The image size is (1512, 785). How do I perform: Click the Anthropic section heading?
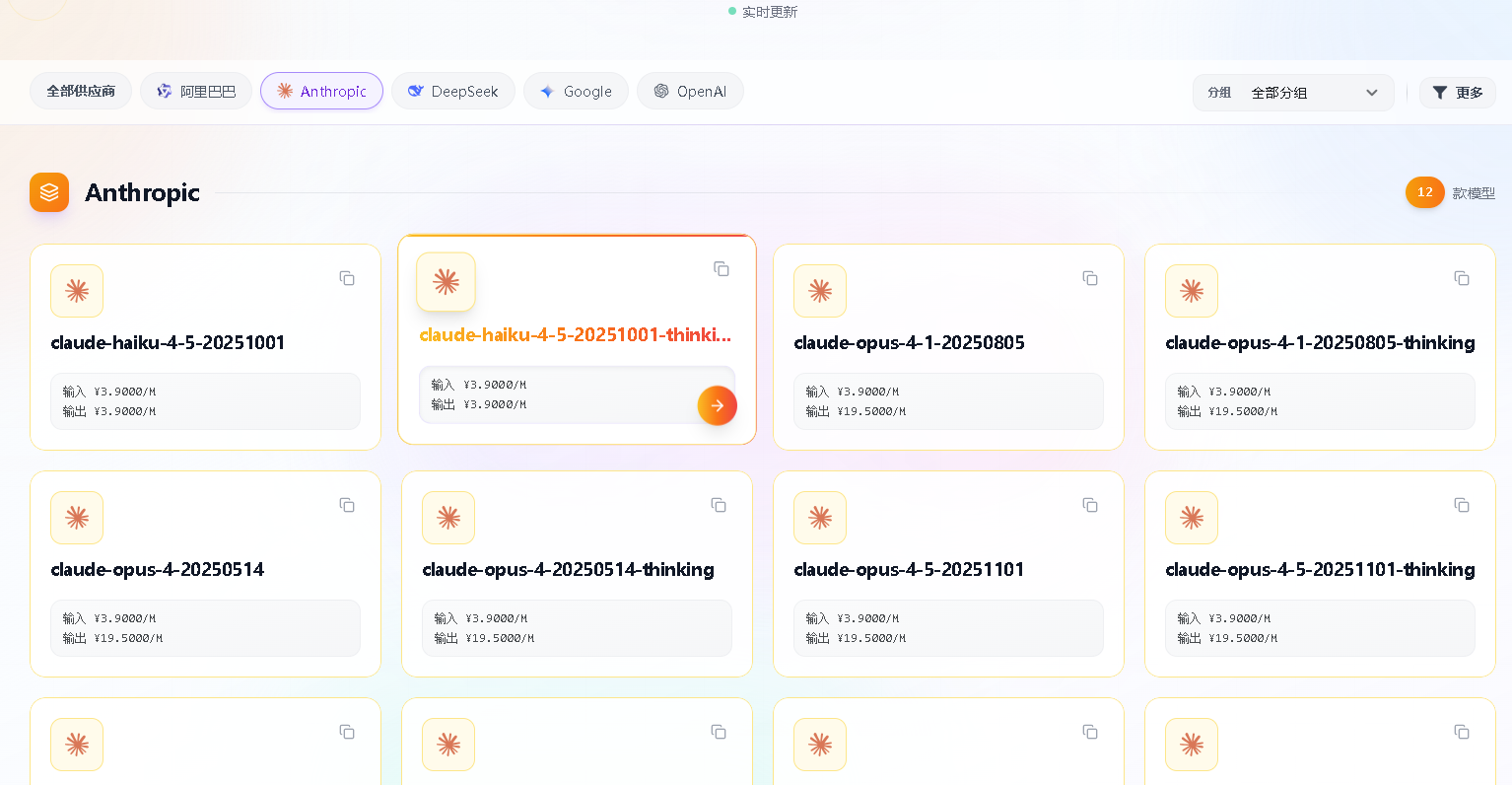pos(142,192)
